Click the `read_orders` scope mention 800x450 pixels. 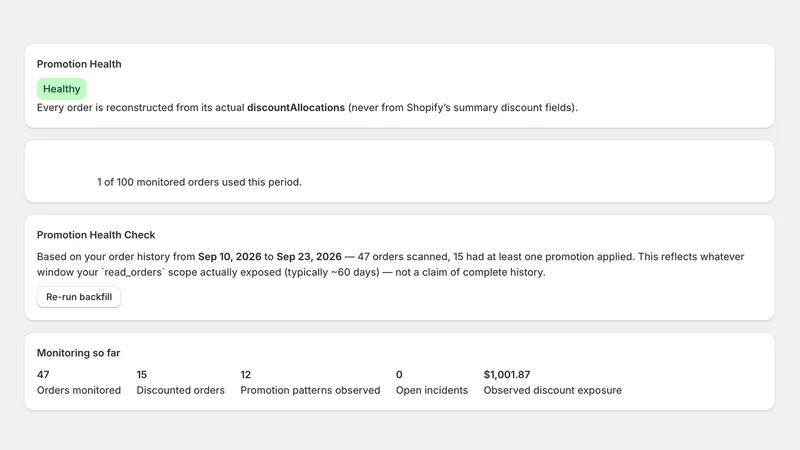(x=134, y=272)
